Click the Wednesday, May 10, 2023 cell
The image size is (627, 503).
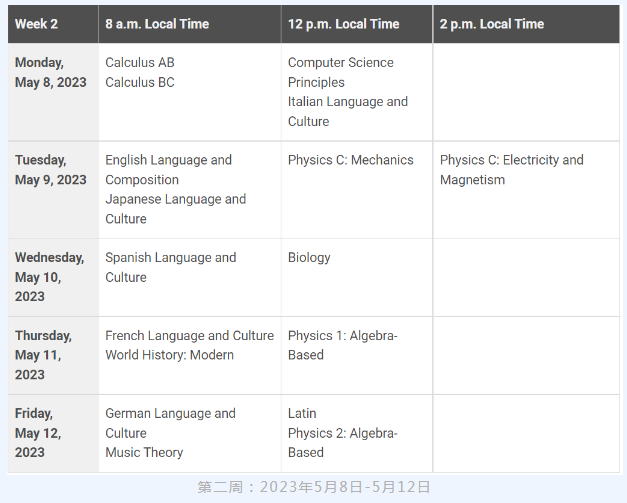[x=50, y=277]
